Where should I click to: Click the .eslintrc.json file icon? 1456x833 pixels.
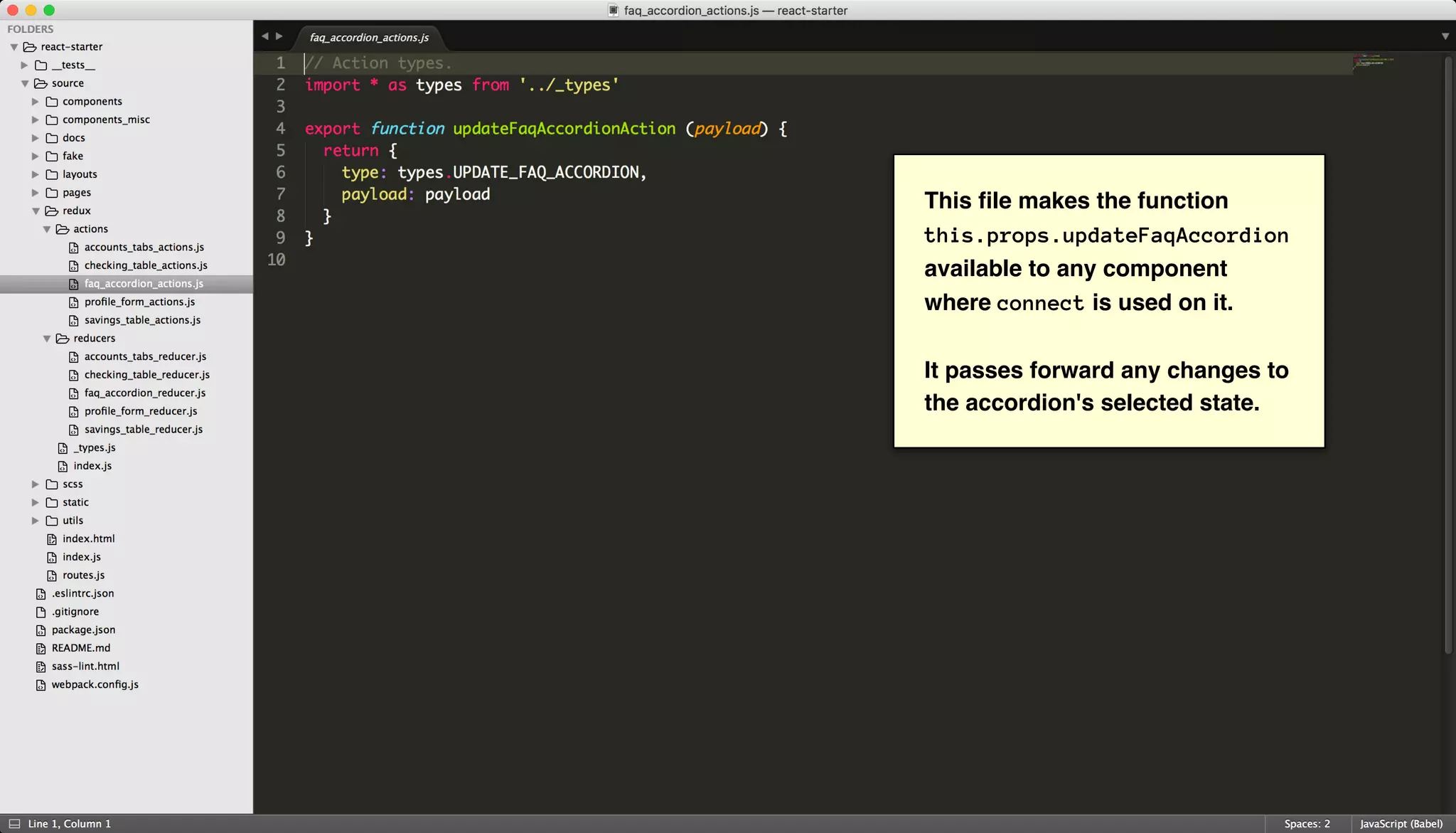(x=41, y=594)
